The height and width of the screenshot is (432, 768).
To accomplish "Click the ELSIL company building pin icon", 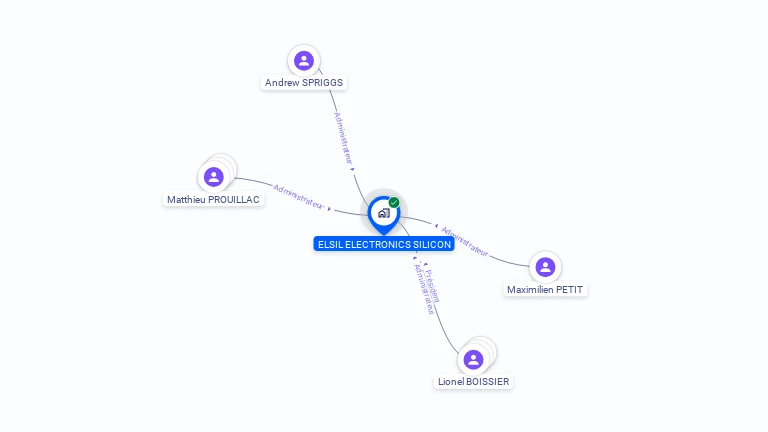I will pyautogui.click(x=384, y=215).
